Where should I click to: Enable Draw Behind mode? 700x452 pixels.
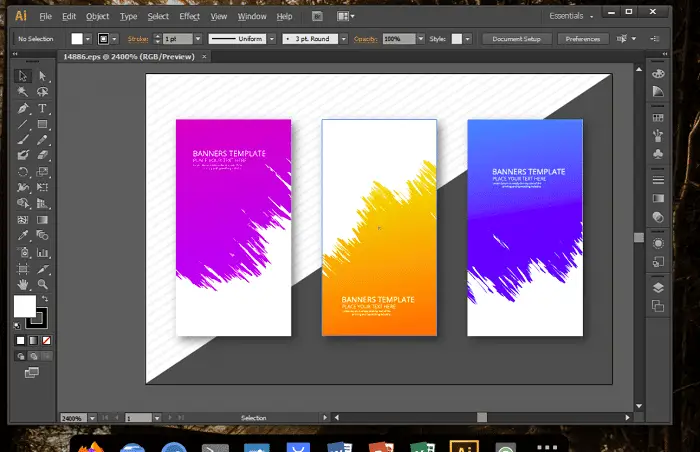(33, 356)
